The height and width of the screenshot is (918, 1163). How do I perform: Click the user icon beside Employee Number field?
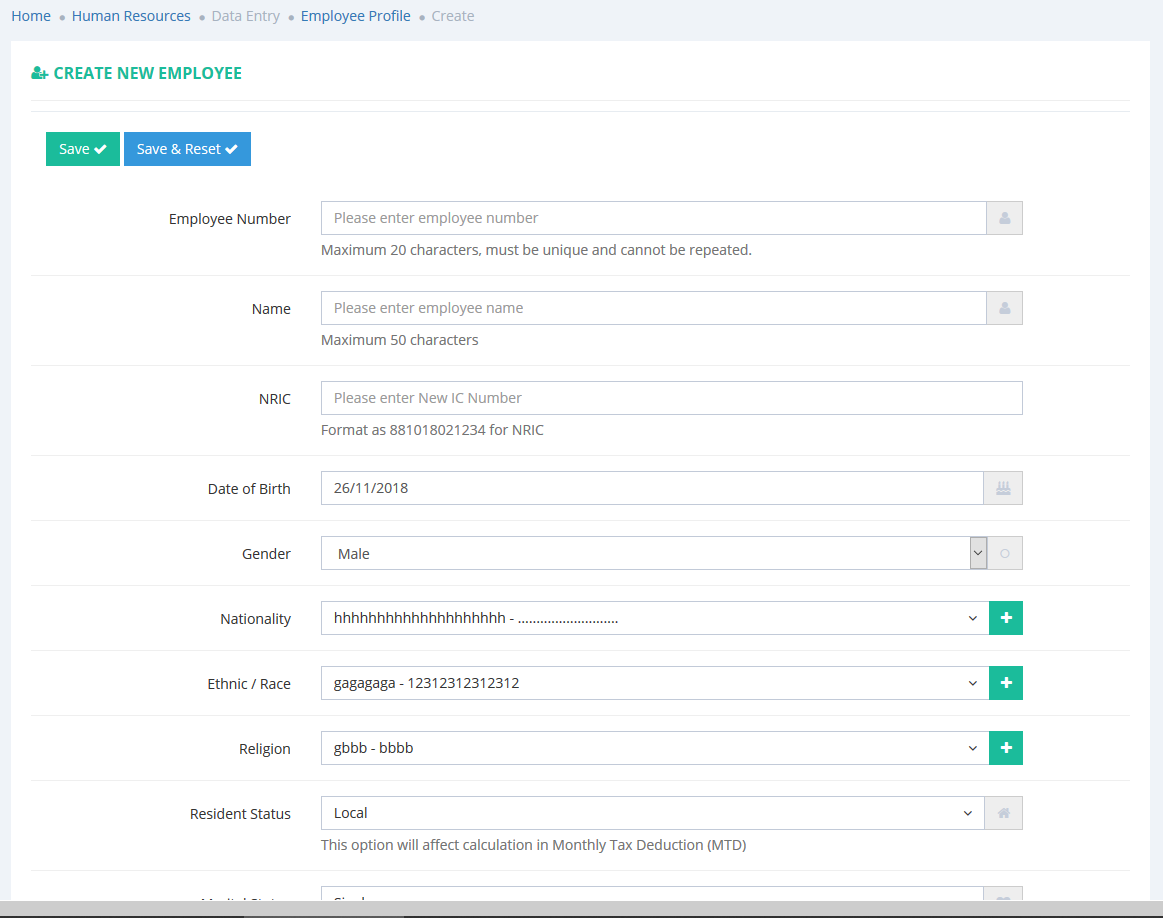coord(1004,218)
